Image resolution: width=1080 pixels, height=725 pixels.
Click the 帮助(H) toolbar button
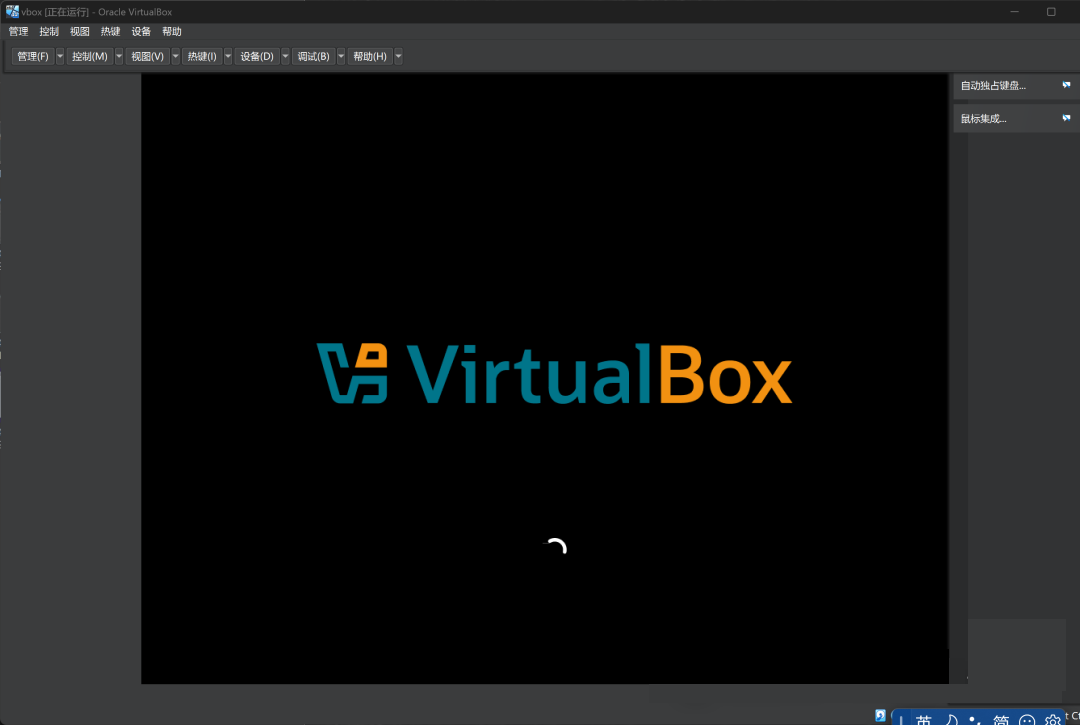point(370,56)
